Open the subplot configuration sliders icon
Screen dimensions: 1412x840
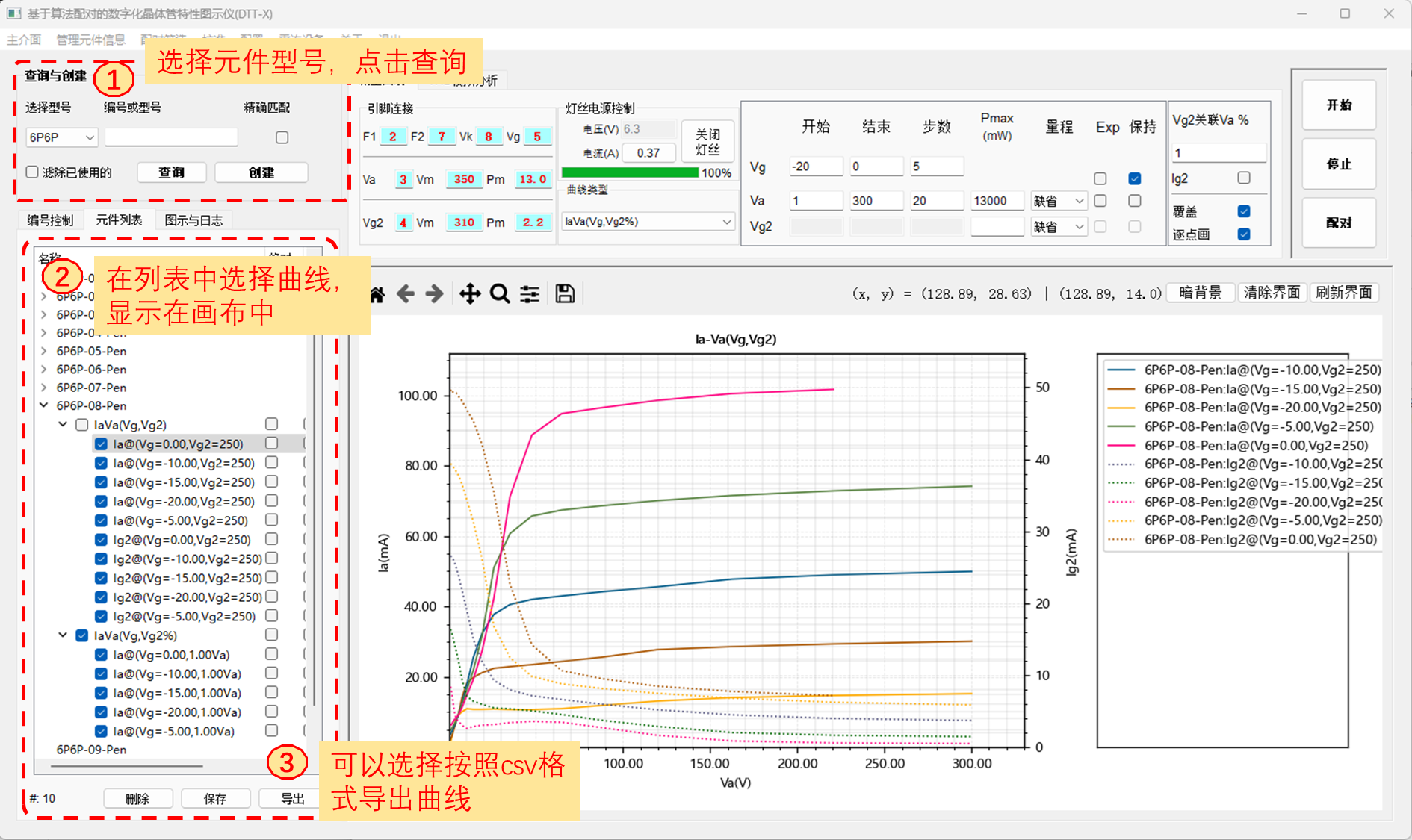click(x=530, y=294)
